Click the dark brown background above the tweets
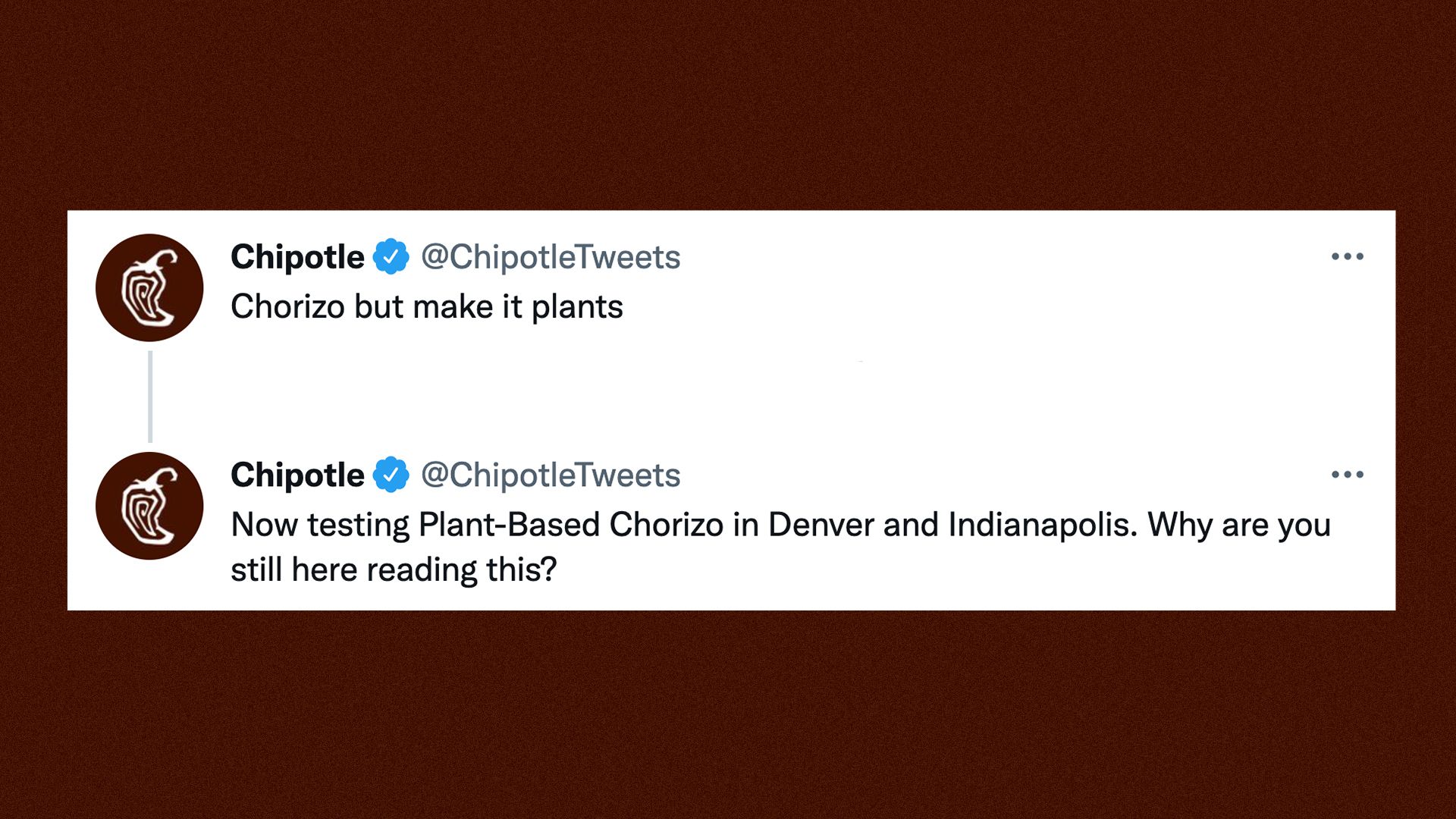The width and height of the screenshot is (1456, 819). pos(728,106)
